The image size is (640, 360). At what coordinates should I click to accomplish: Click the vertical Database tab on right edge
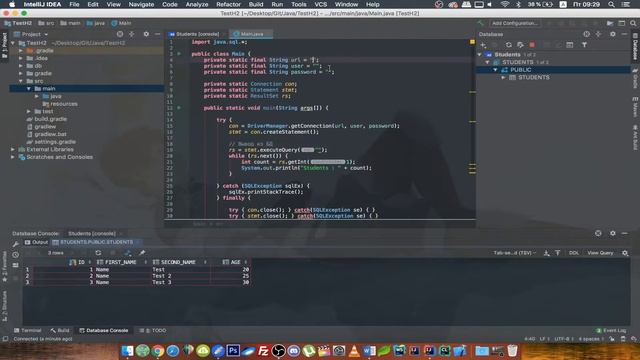636,46
